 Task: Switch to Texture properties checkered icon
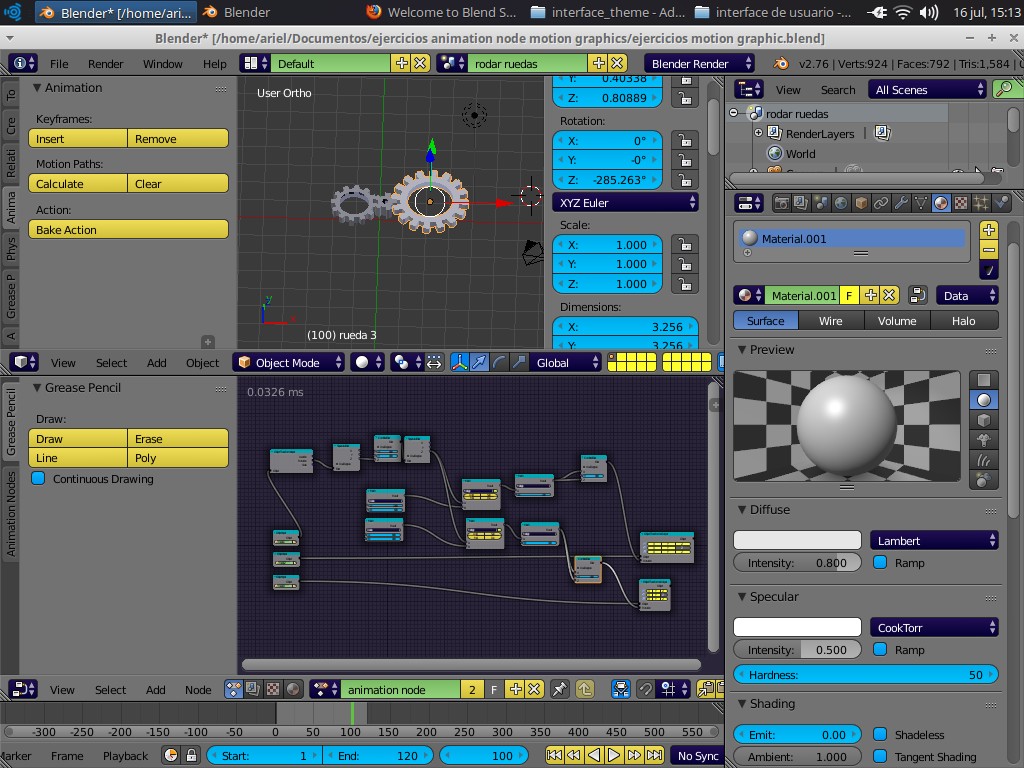click(959, 202)
